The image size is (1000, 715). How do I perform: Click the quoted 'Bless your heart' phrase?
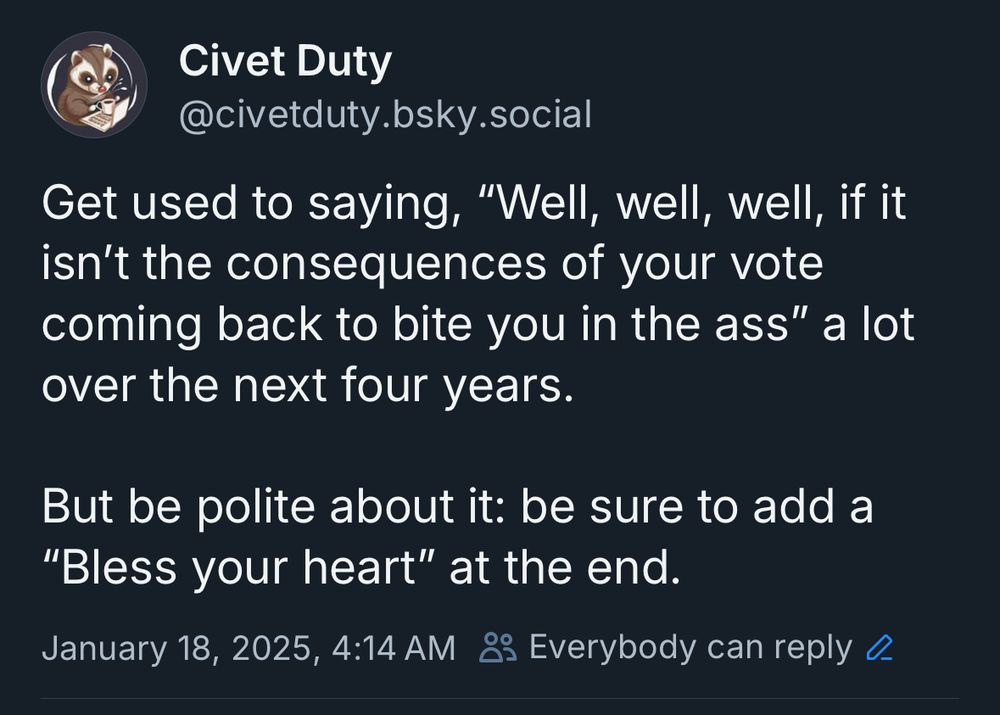pos(239,568)
